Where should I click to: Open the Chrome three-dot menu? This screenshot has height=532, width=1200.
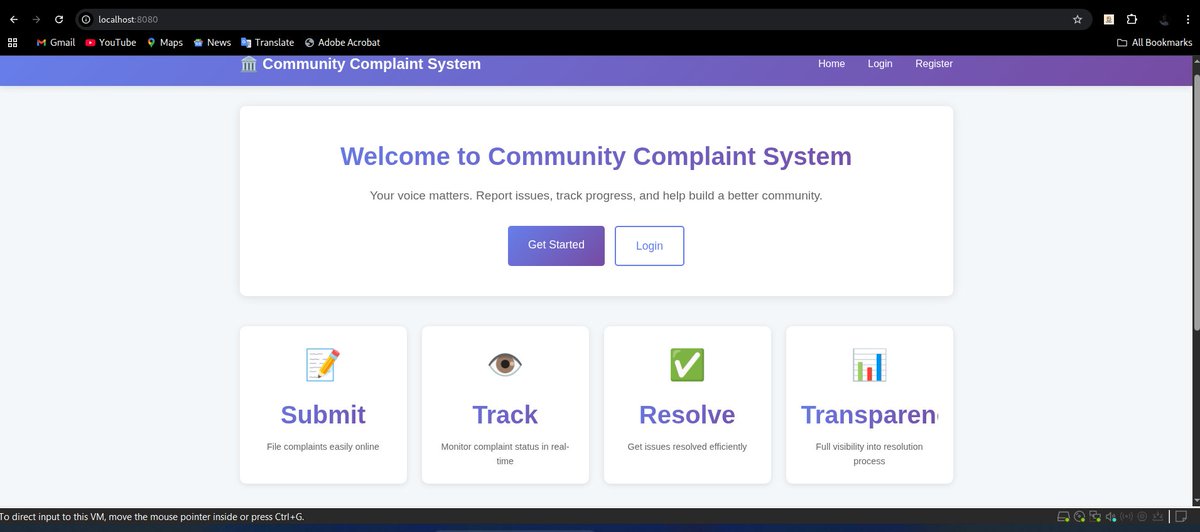[x=1187, y=19]
